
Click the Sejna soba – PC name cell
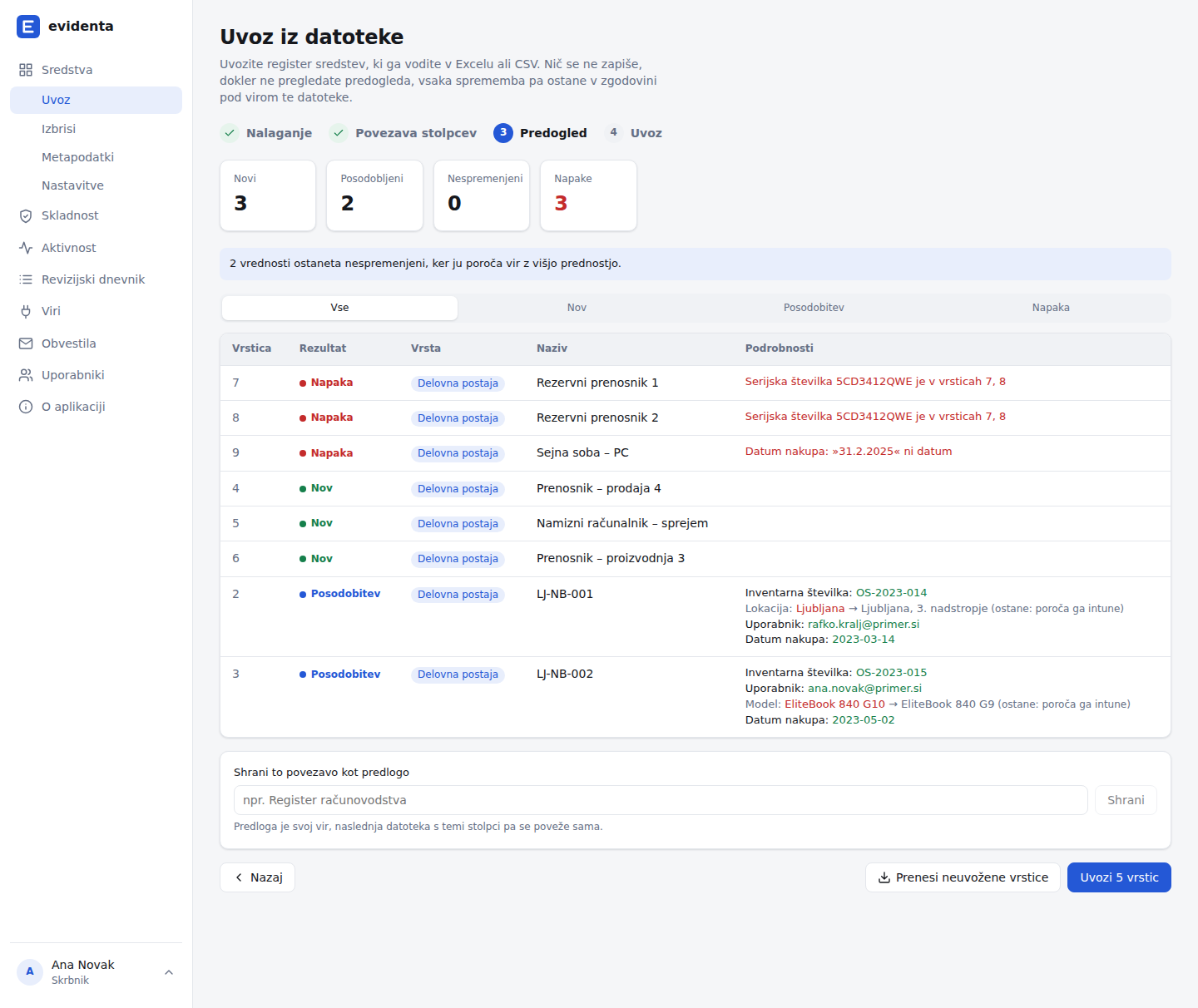click(x=582, y=452)
